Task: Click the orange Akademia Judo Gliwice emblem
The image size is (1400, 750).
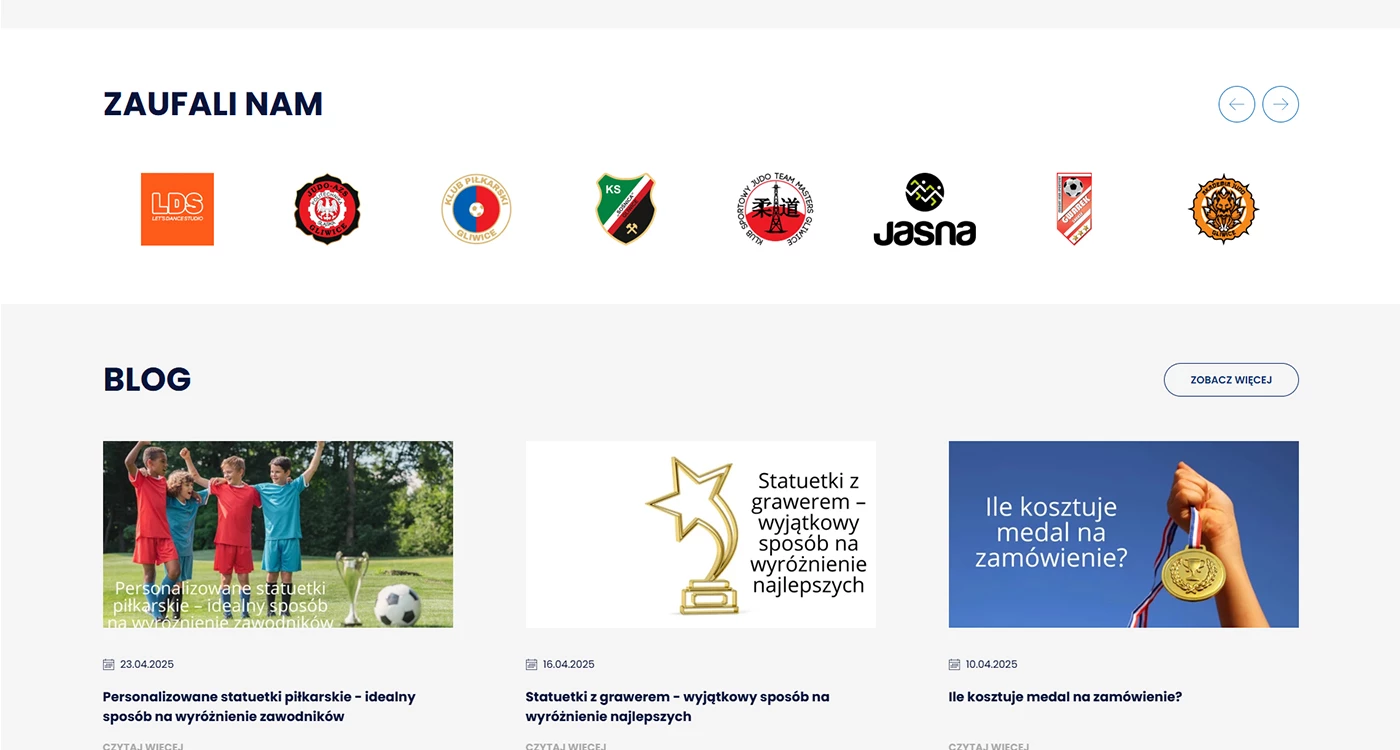Action: pyautogui.click(x=1223, y=209)
